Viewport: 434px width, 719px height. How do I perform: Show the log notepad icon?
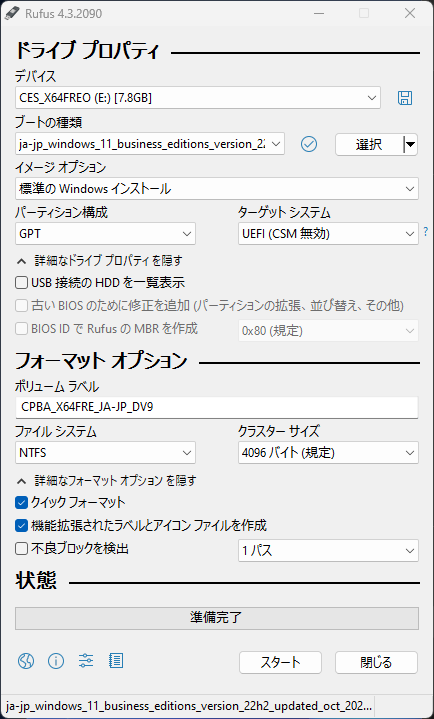tap(116, 661)
